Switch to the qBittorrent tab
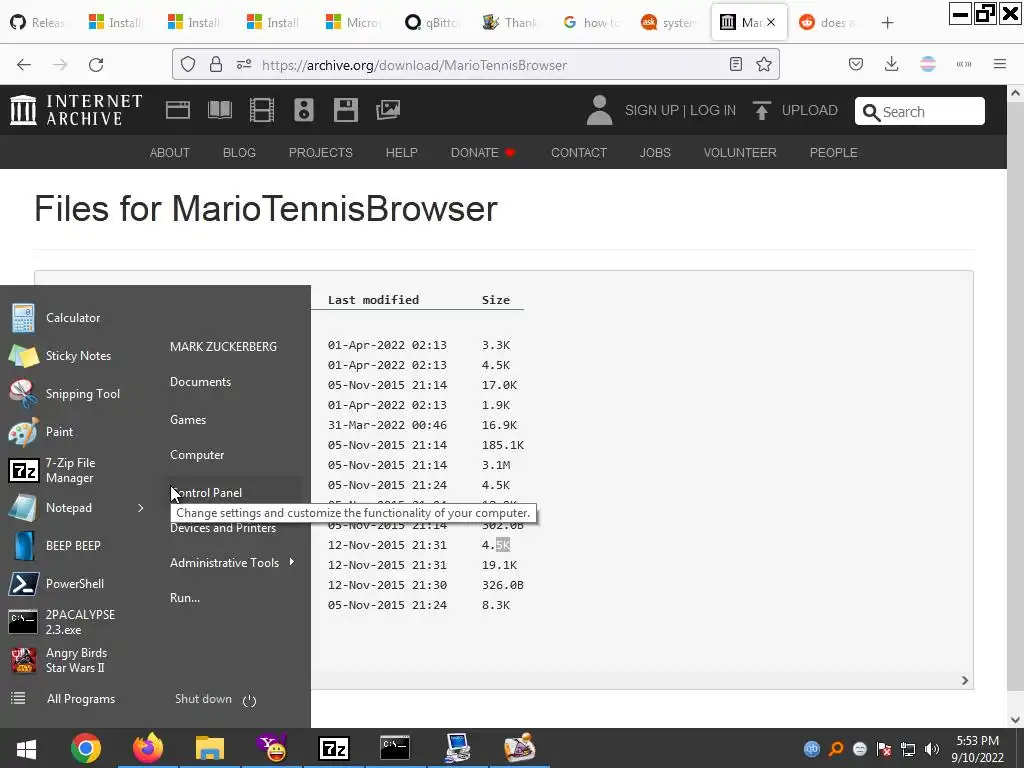1024x768 pixels. (432, 23)
